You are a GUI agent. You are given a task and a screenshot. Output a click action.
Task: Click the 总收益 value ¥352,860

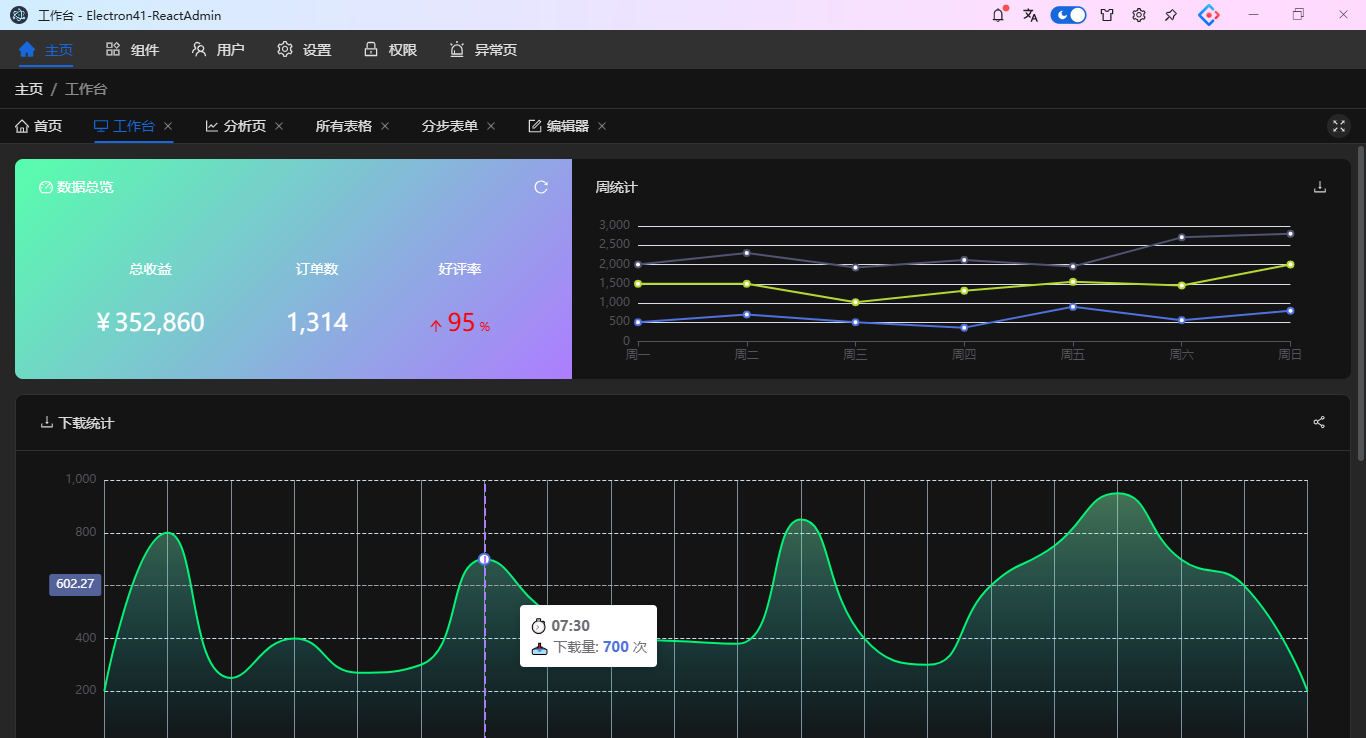[150, 322]
